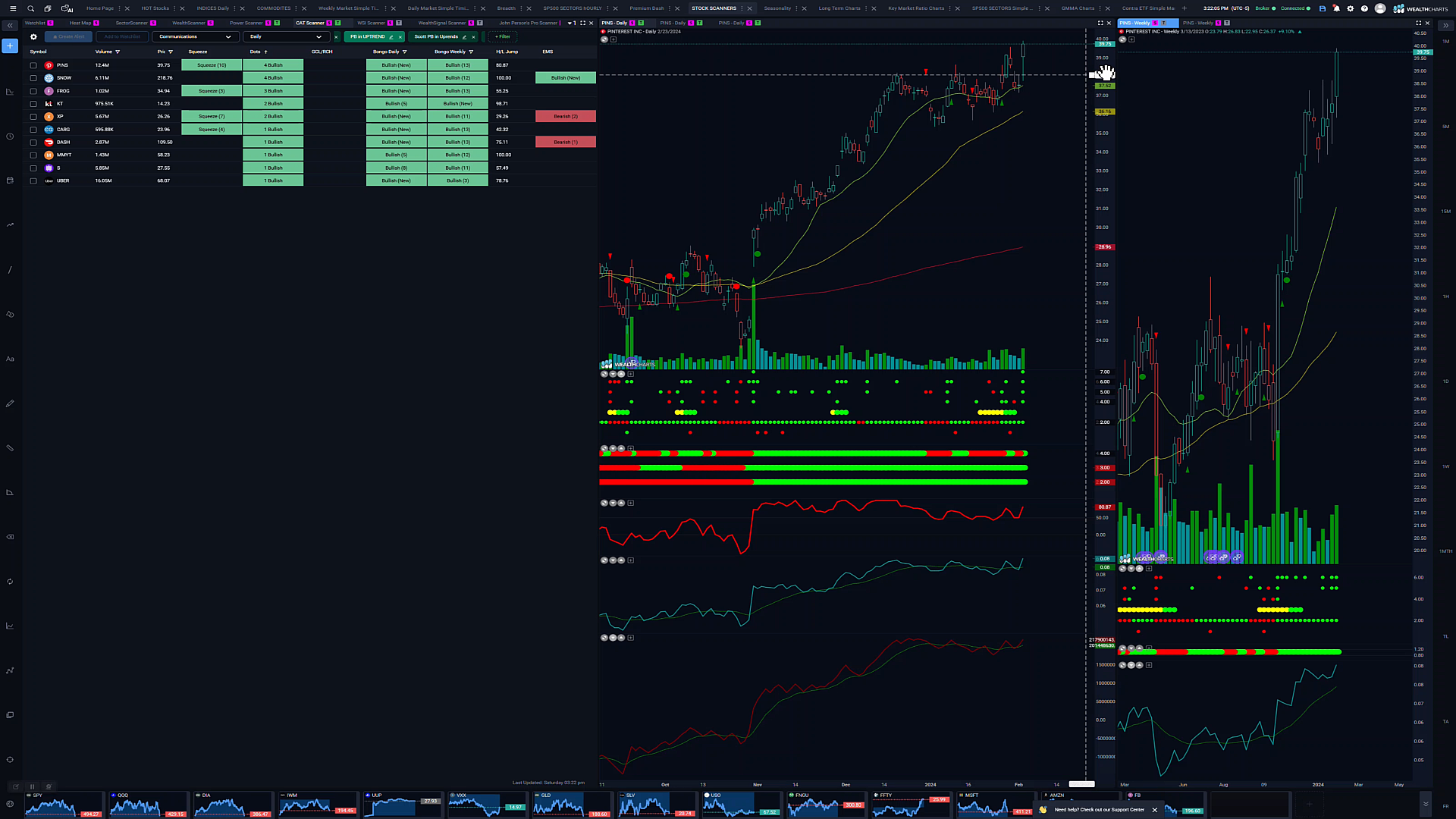Open the Daily timeframe dropdown
The image size is (1456, 819).
[286, 36]
